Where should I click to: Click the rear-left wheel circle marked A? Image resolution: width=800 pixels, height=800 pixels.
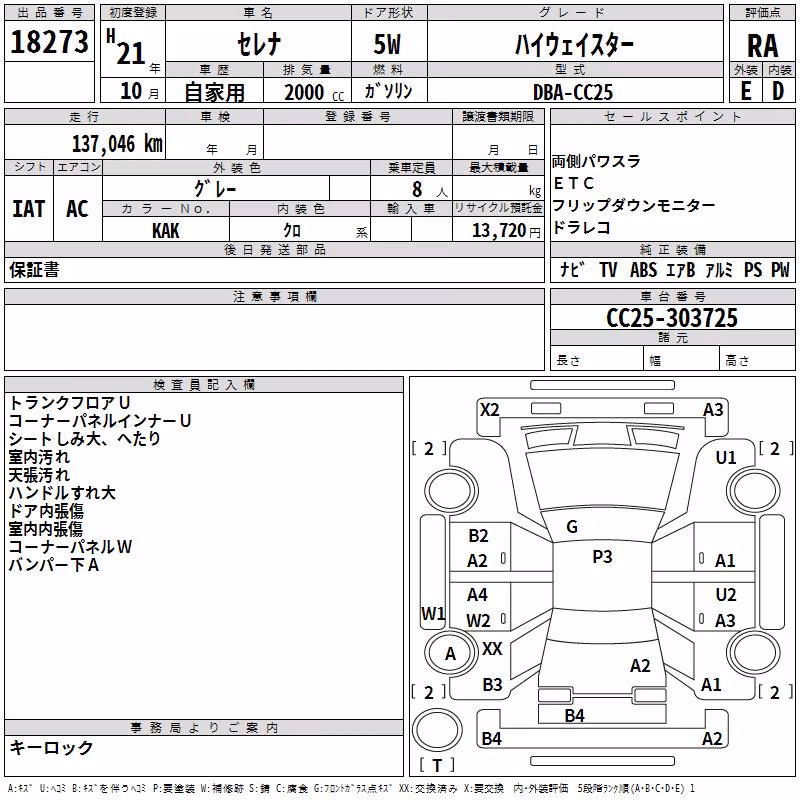(x=450, y=653)
